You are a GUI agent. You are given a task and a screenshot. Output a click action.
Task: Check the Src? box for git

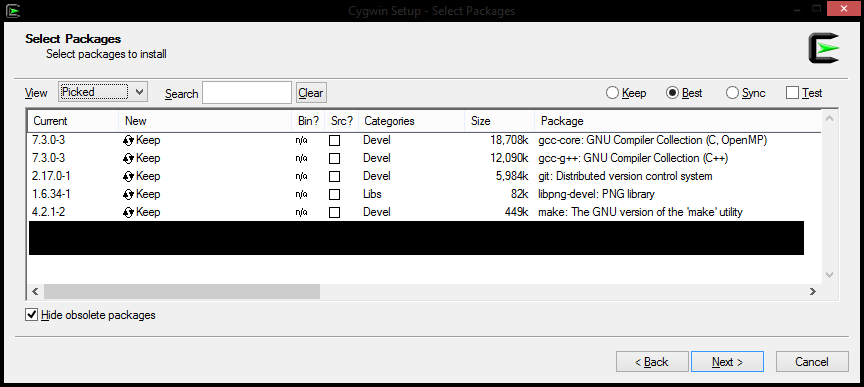point(334,176)
